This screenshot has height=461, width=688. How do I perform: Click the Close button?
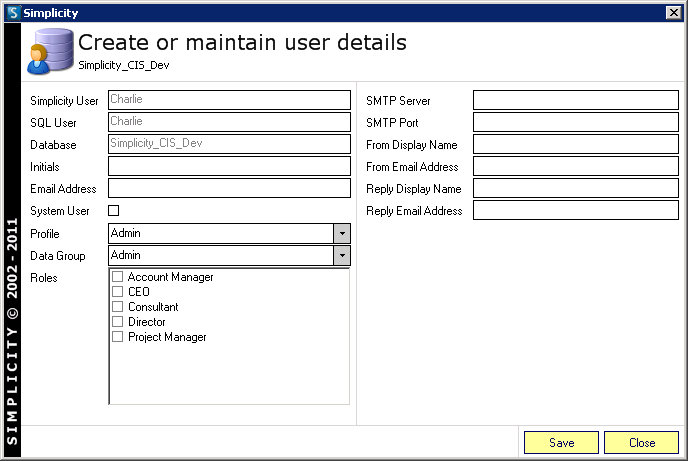[x=641, y=443]
